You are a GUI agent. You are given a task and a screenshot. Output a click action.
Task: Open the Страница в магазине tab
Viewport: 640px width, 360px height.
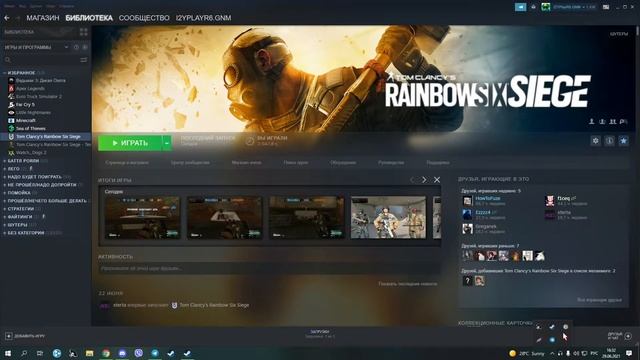coord(127,162)
